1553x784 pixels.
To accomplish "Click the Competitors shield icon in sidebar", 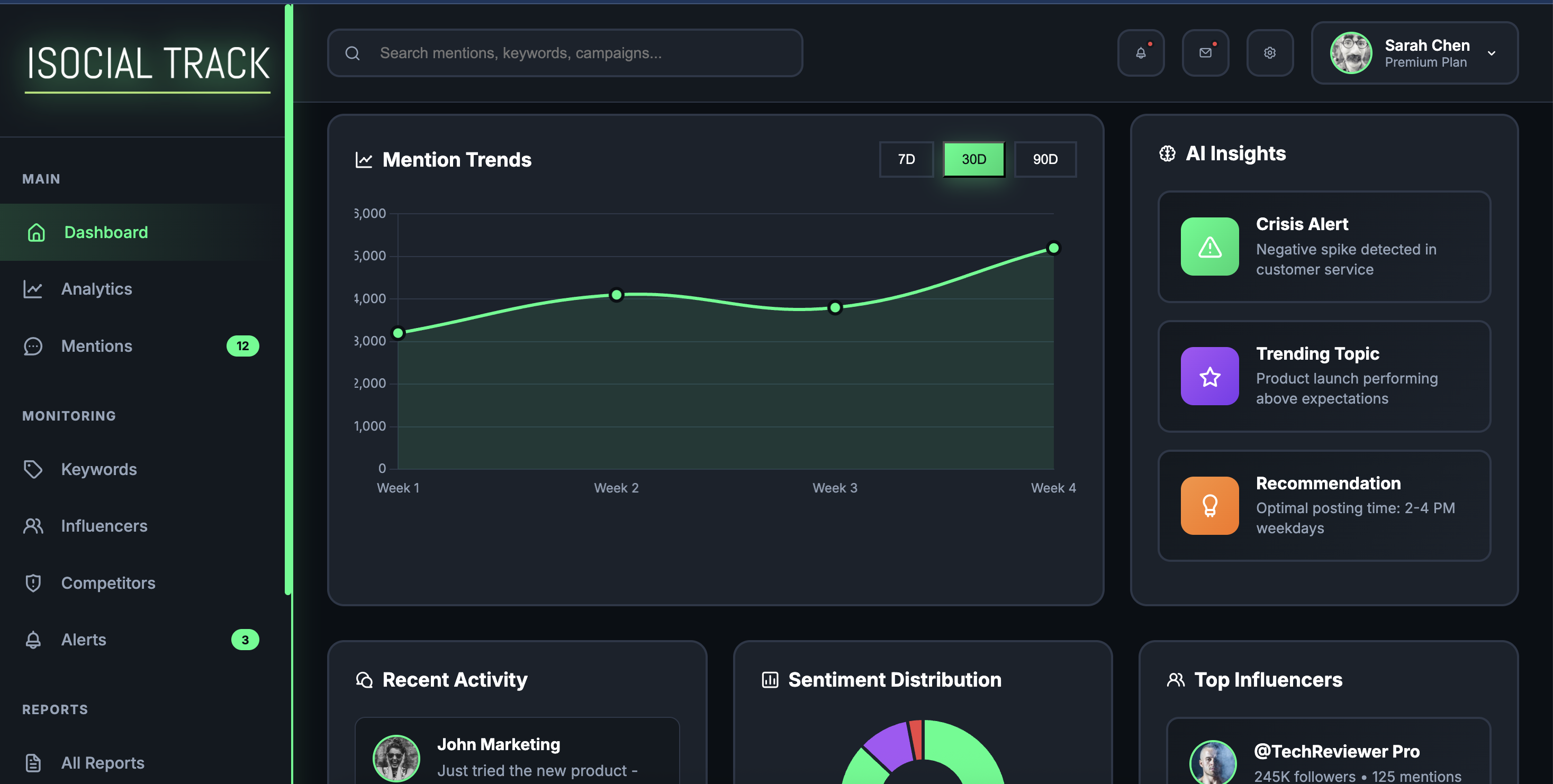I will coord(33,583).
